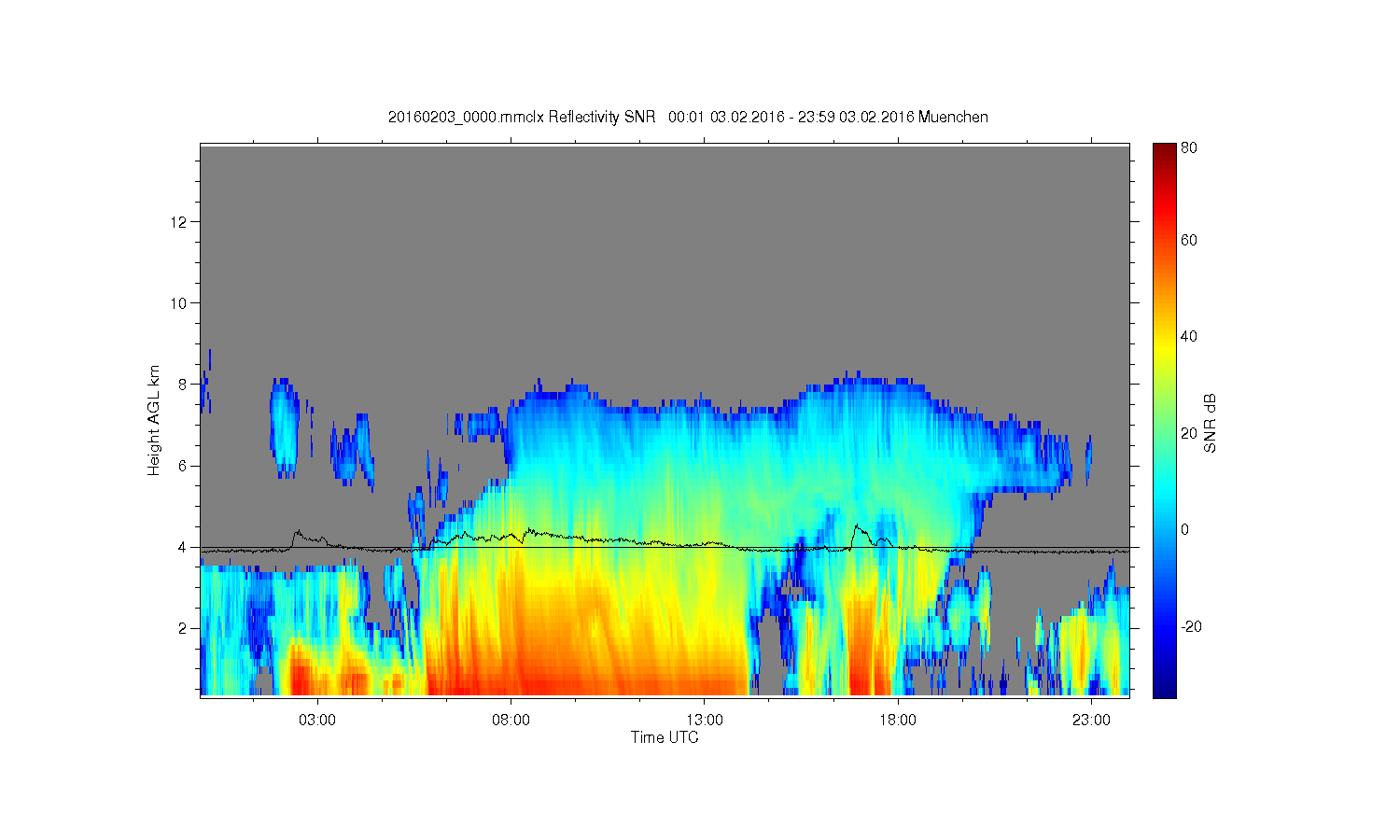Click the 08:00 time tick label
The image size is (1400, 840).
click(x=511, y=721)
